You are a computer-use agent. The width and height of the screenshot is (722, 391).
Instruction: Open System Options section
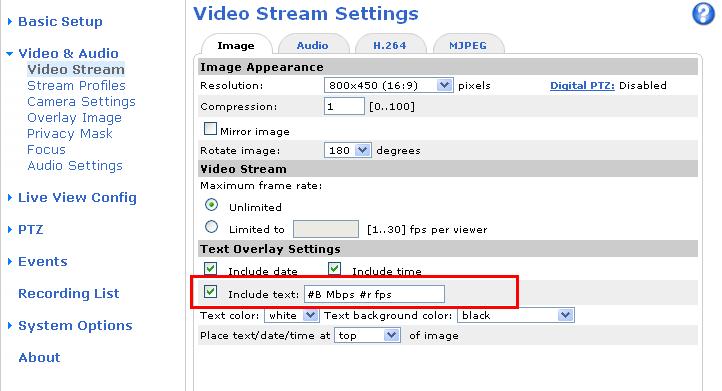tap(76, 326)
